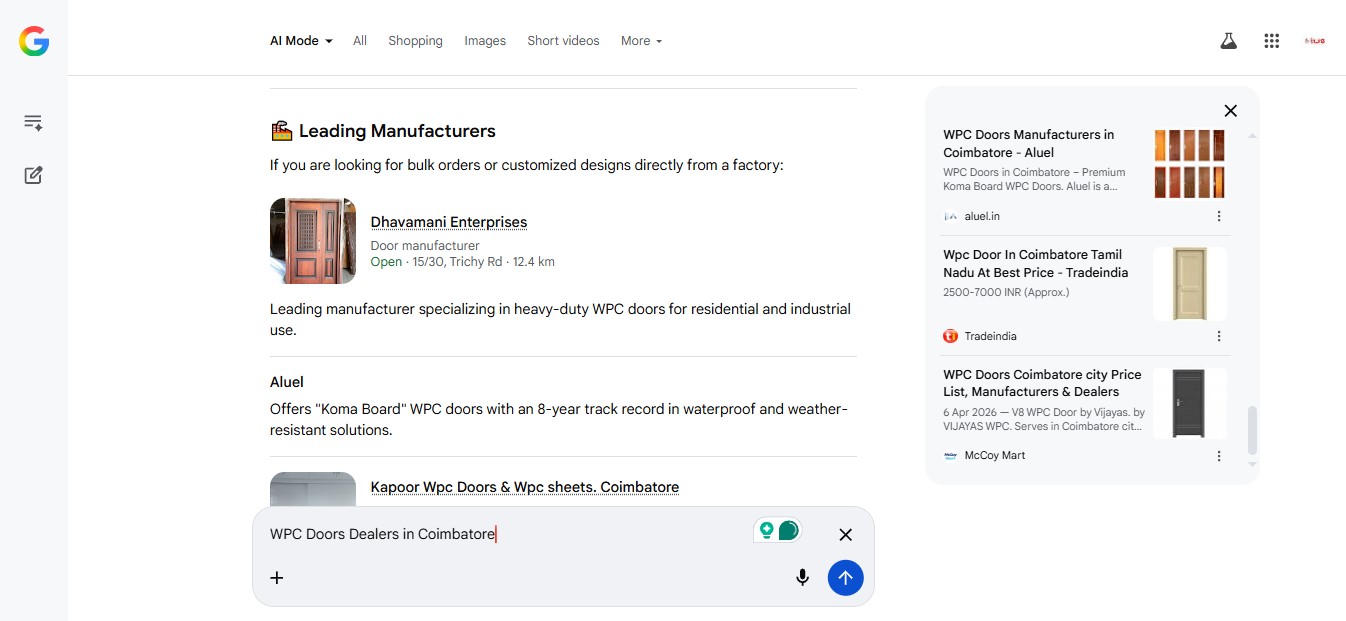Screen dimensions: 1346x621
Task: Open the account profile avatar
Action: [x=1315, y=41]
